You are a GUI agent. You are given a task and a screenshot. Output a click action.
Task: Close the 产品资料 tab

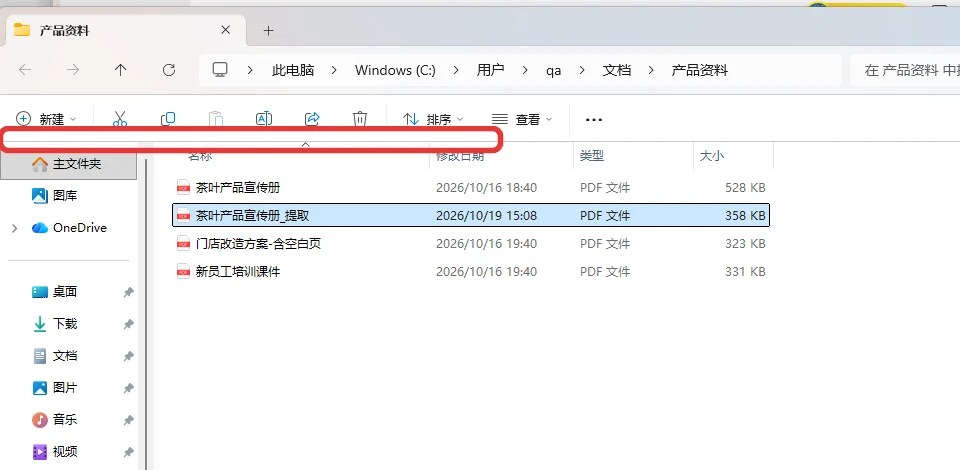point(225,29)
